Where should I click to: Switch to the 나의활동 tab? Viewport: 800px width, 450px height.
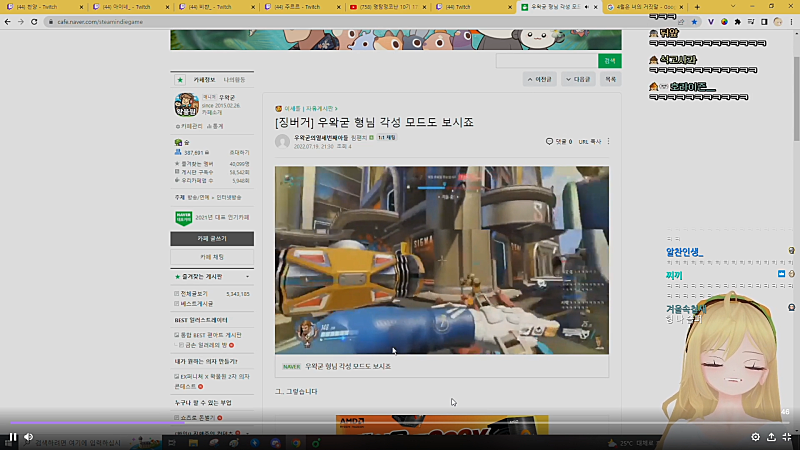click(234, 78)
